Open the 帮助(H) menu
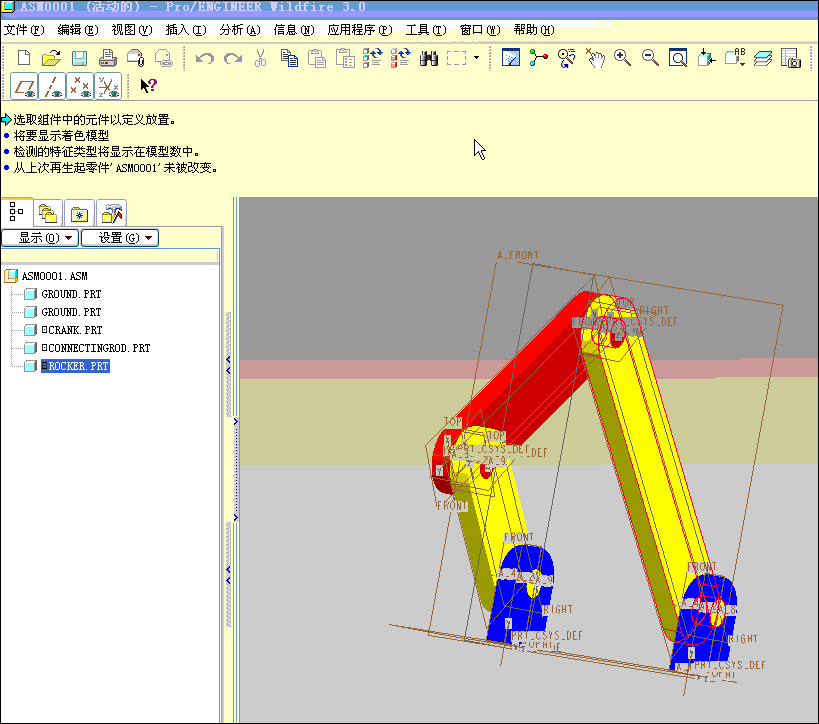This screenshot has width=819, height=724. pyautogui.click(x=534, y=30)
